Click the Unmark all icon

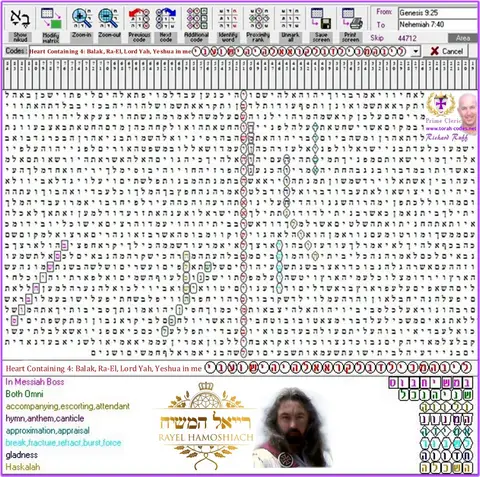pyautogui.click(x=290, y=18)
